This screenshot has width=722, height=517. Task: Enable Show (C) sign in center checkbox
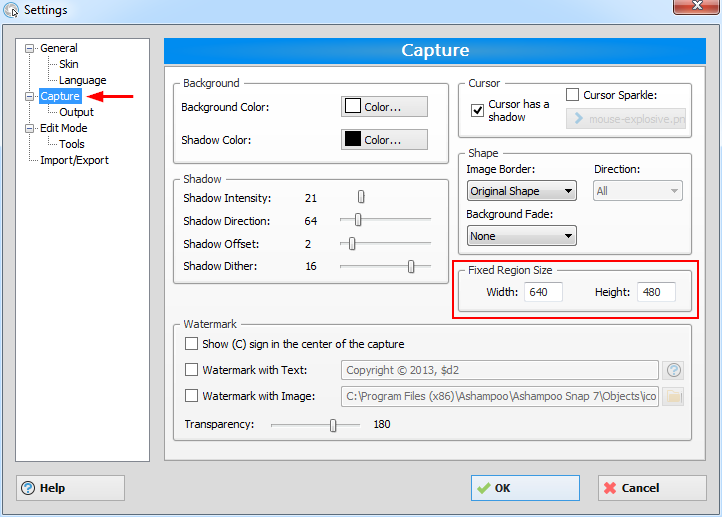[191, 343]
